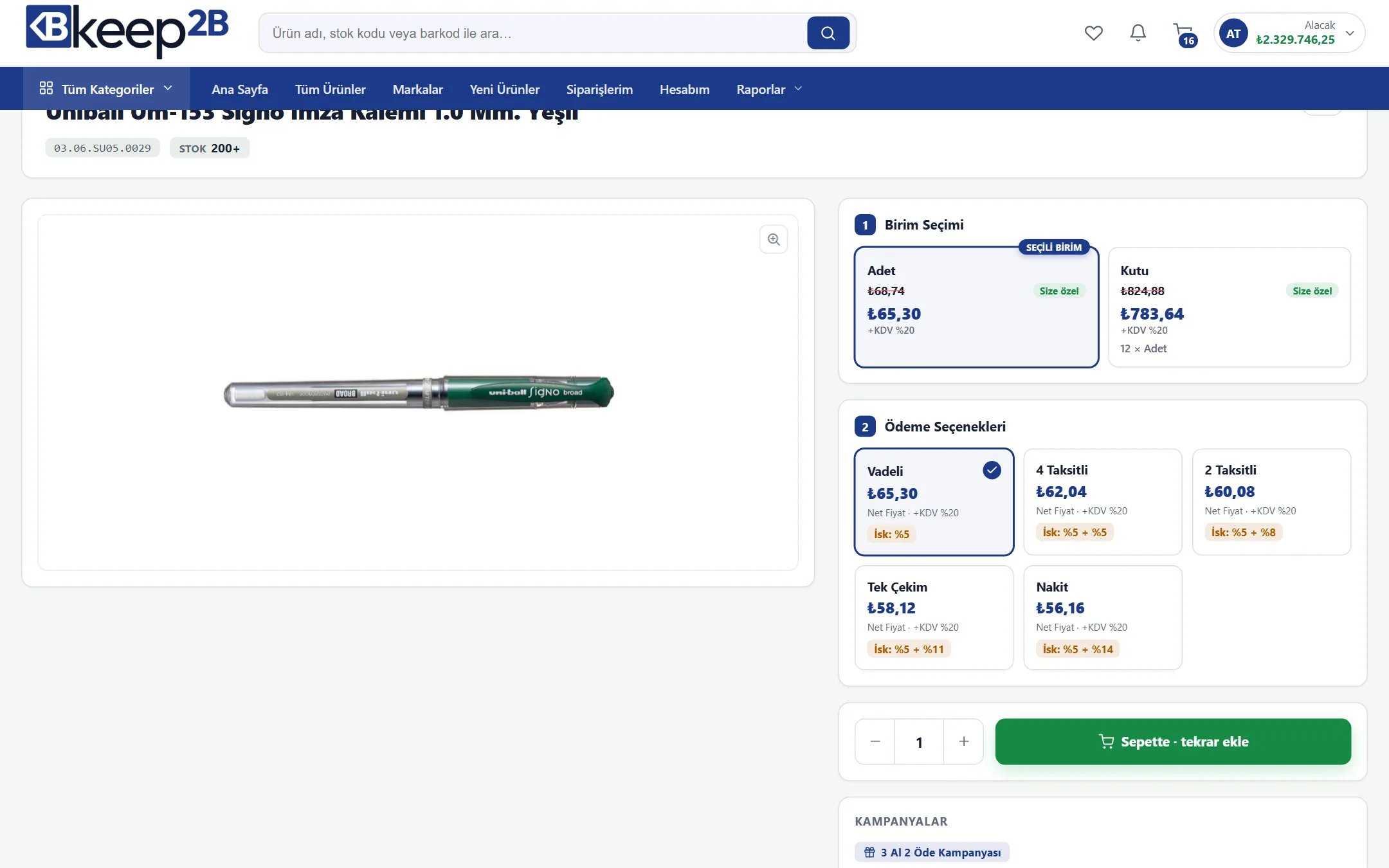Open Hesabım menu item

click(684, 89)
